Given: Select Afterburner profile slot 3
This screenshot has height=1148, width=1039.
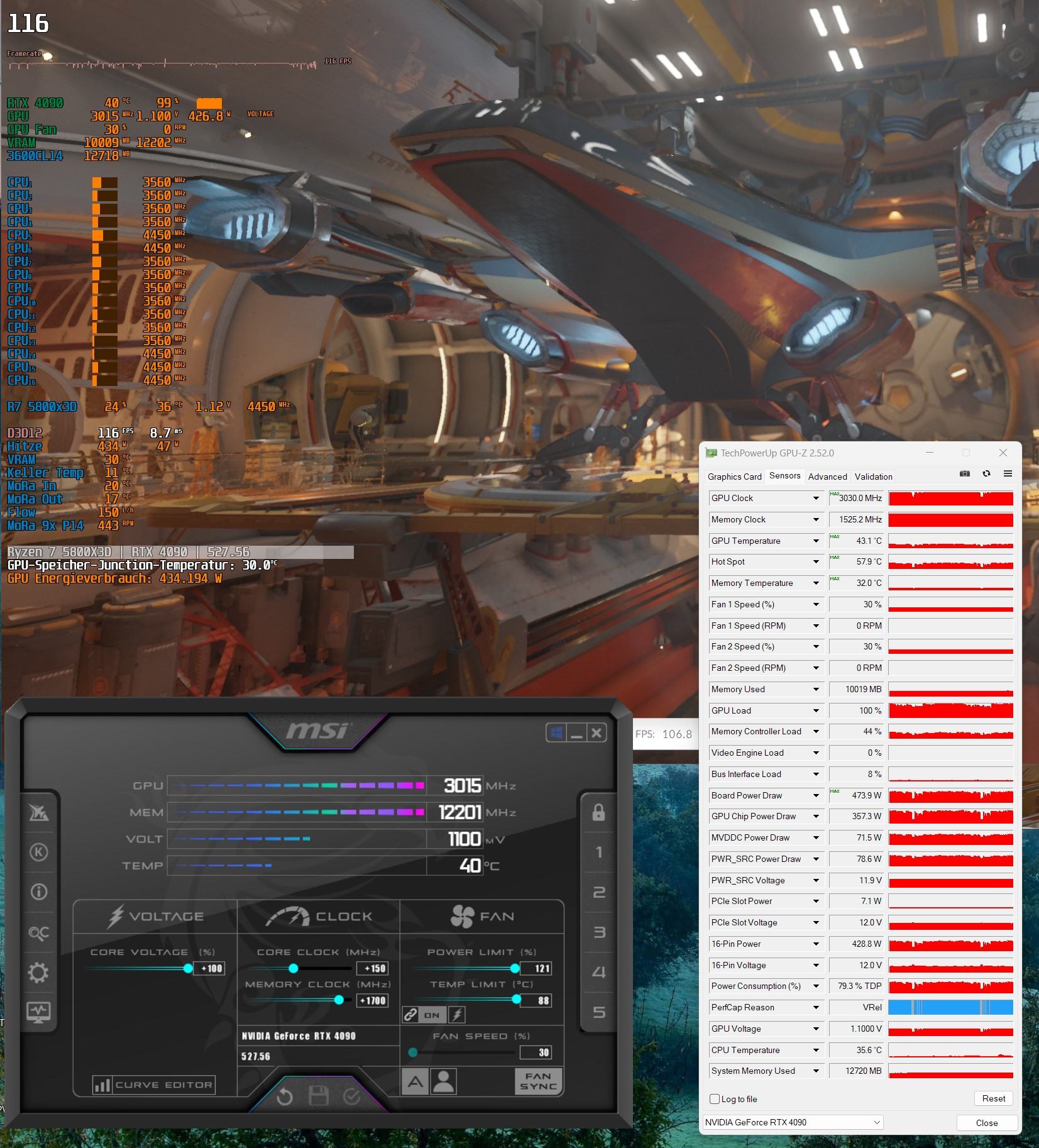Looking at the screenshot, I should click(599, 932).
